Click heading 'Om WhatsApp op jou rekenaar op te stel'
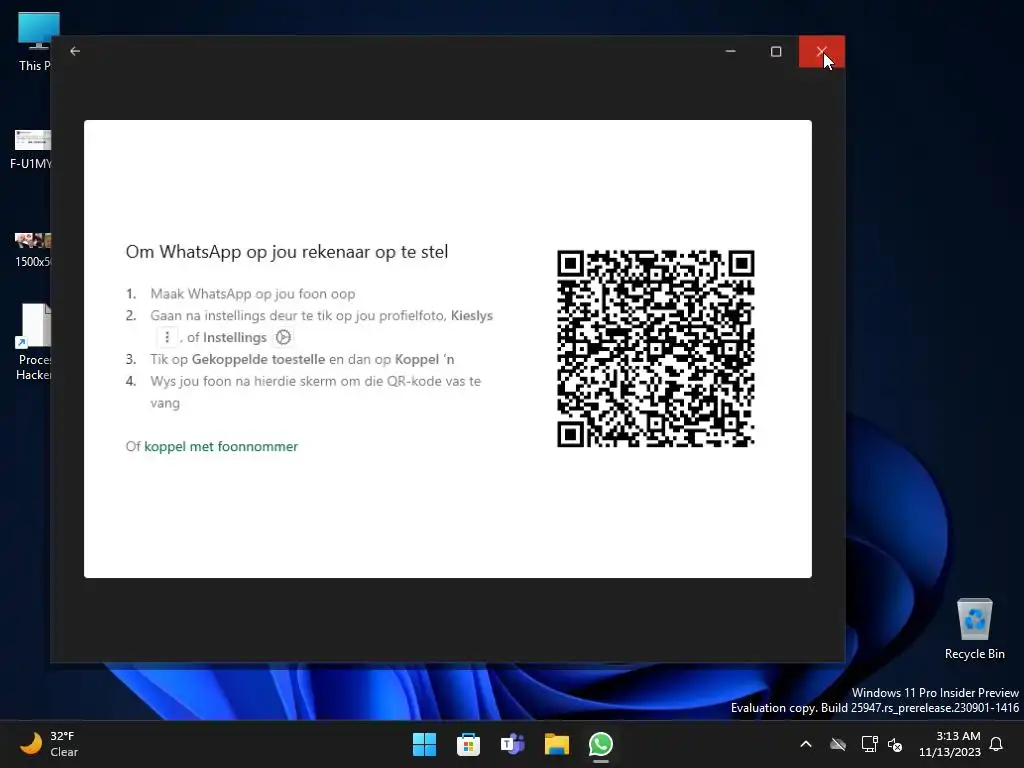1024x768 pixels. point(287,251)
